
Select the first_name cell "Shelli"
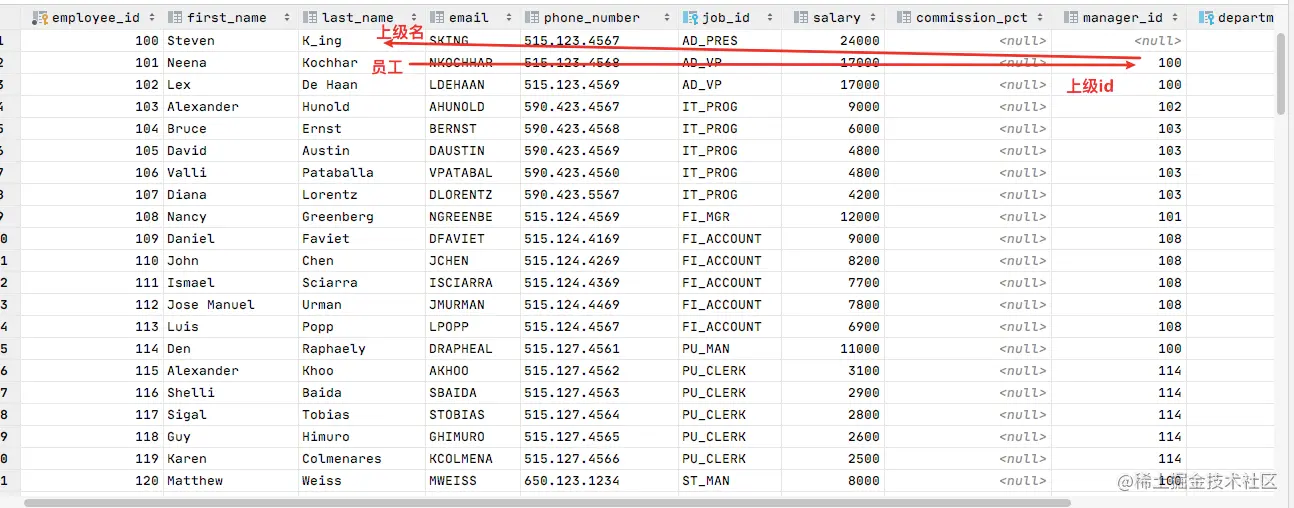[189, 393]
